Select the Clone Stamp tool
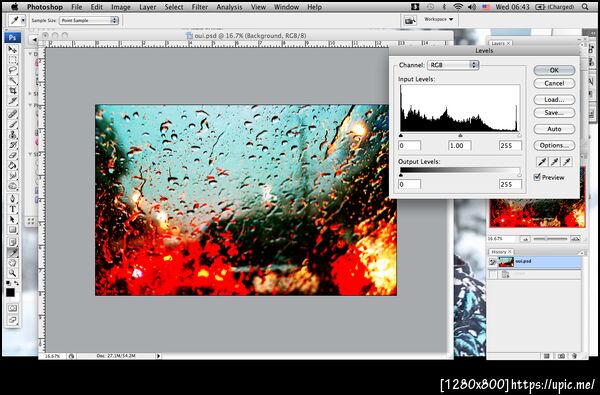The height and width of the screenshot is (395, 600). [x=13, y=135]
